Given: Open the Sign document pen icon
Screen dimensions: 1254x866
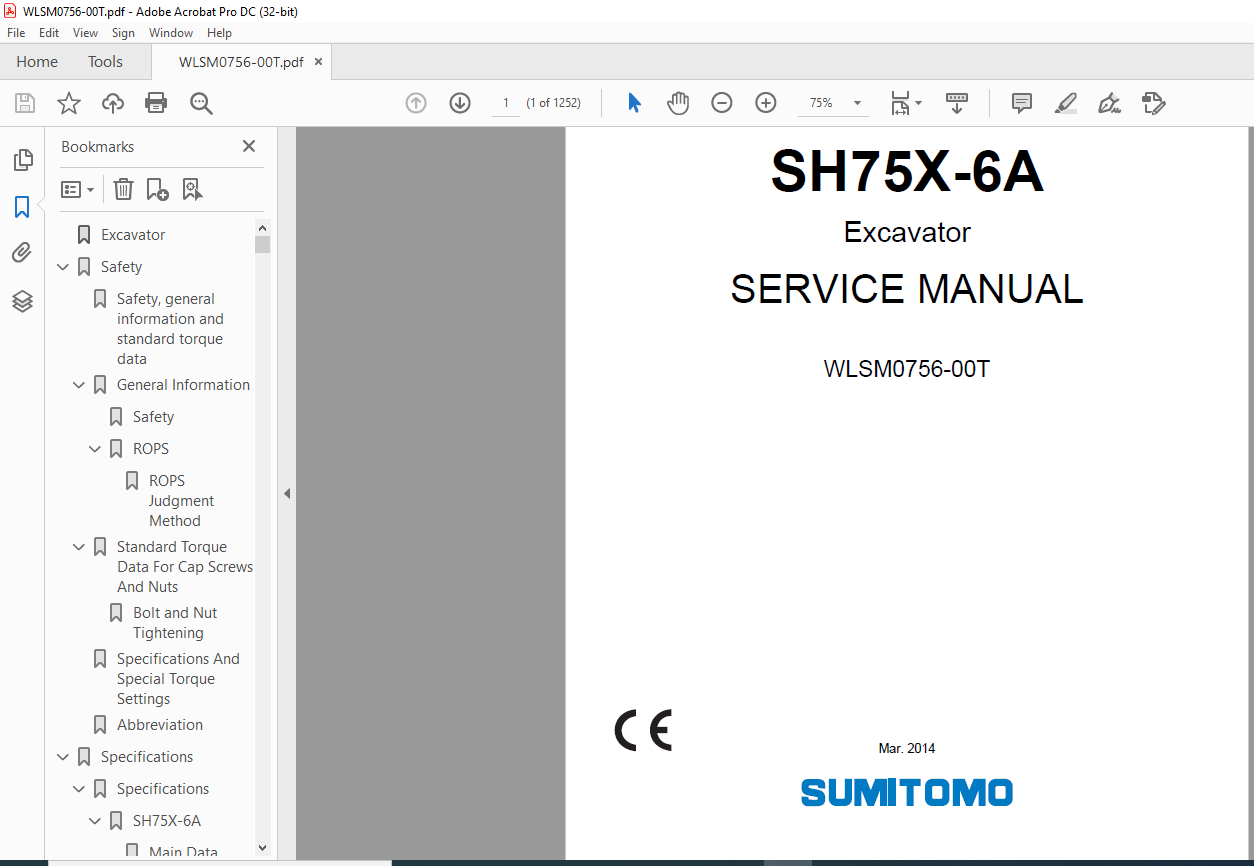Looking at the screenshot, I should pos(1109,103).
